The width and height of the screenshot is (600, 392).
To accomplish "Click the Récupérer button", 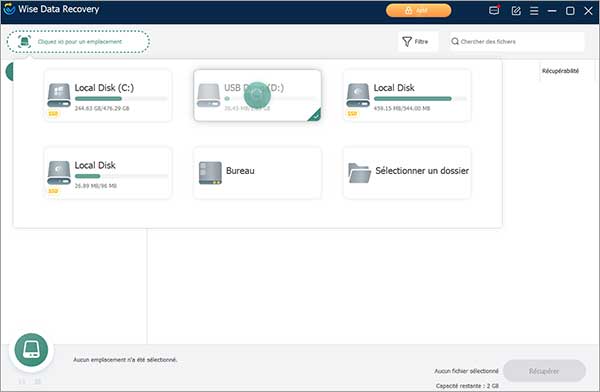I will (x=544, y=371).
